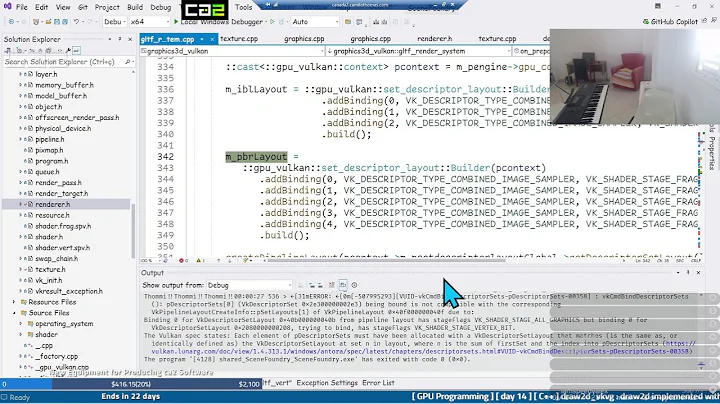720x404 pixels.
Task: Toggle preview selected items icon in Solution Explorer
Action: point(77,50)
